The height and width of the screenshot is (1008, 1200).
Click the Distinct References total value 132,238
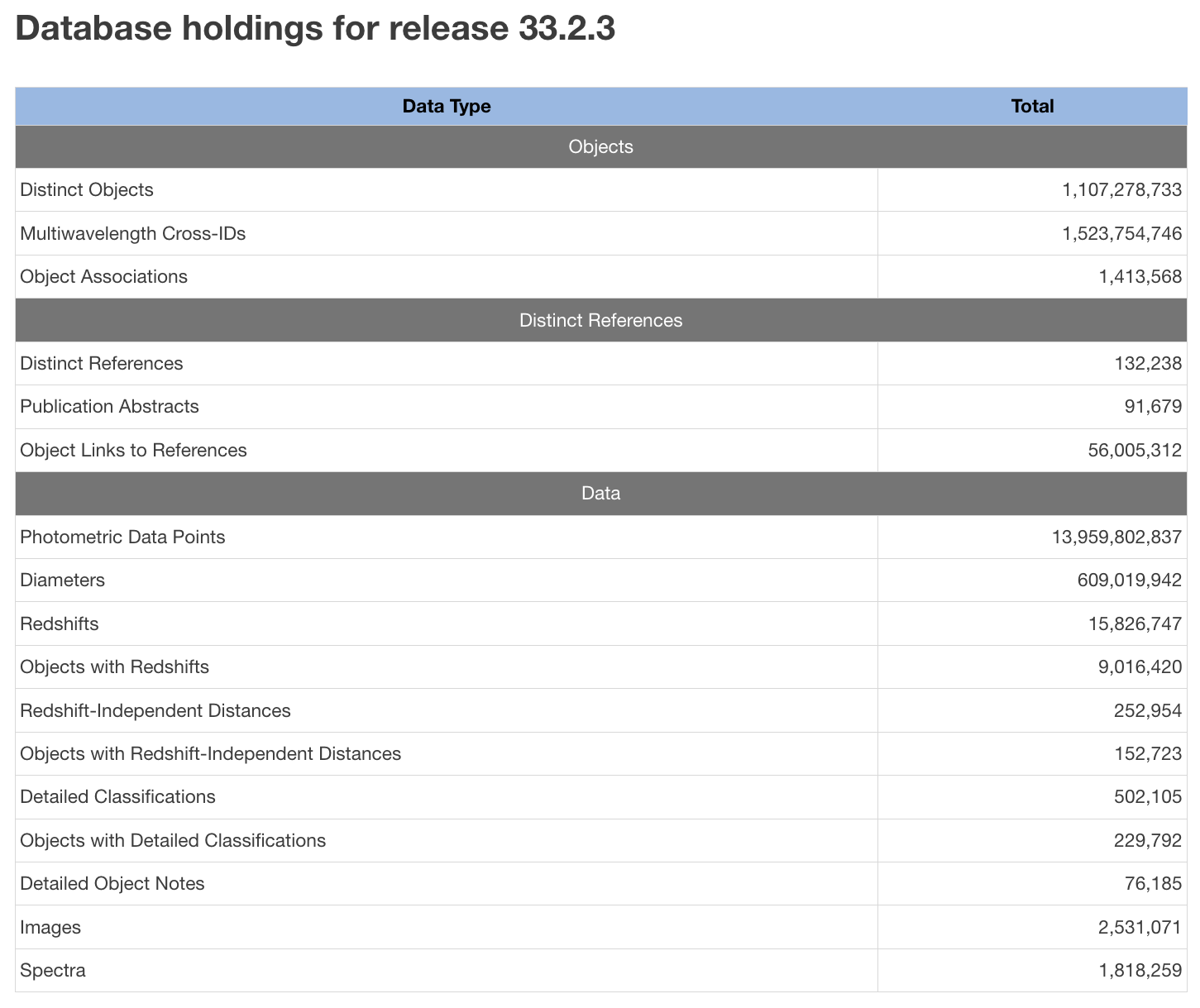pos(1149,364)
